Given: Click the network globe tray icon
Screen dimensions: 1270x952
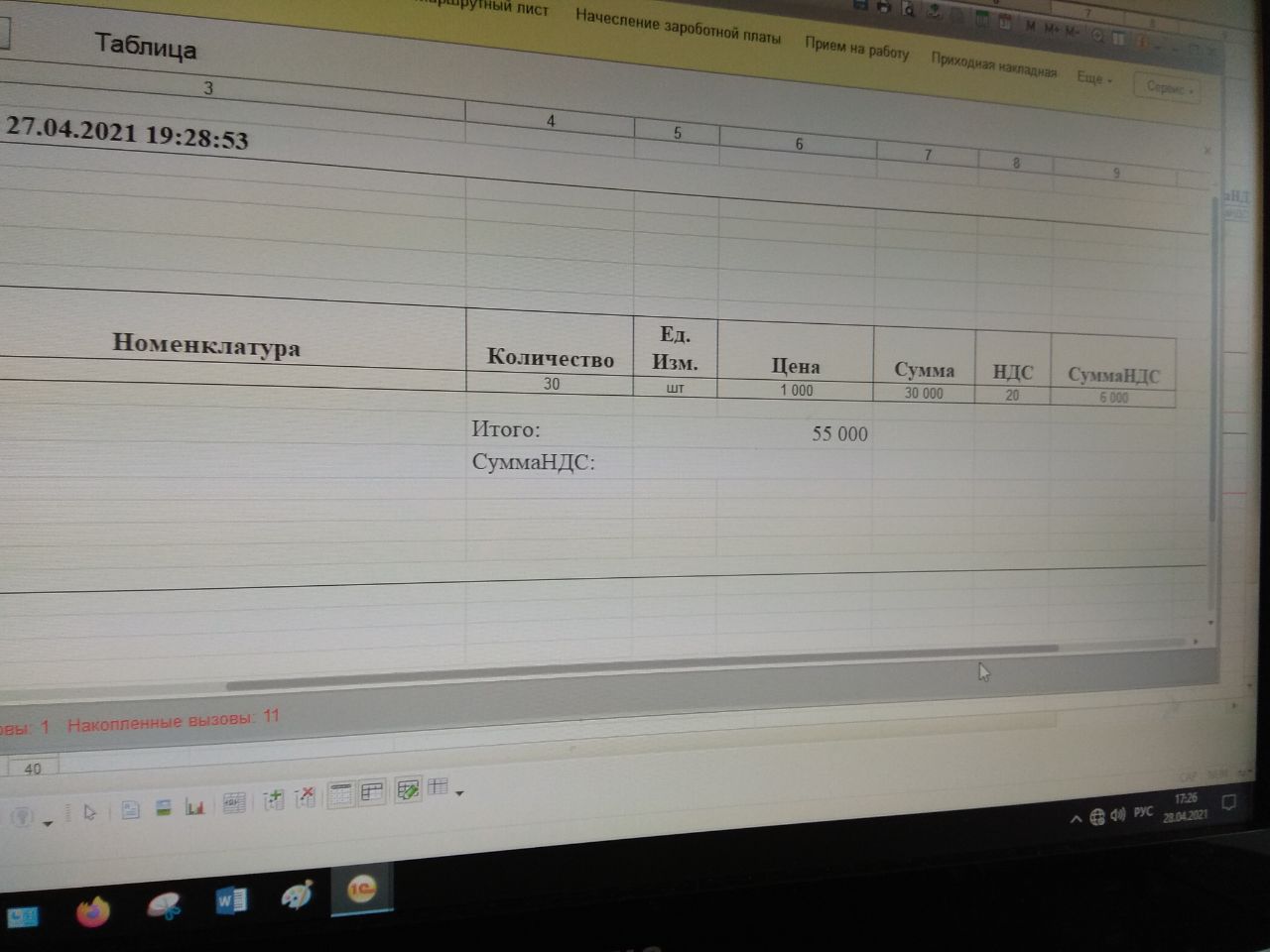Looking at the screenshot, I should click(1096, 817).
